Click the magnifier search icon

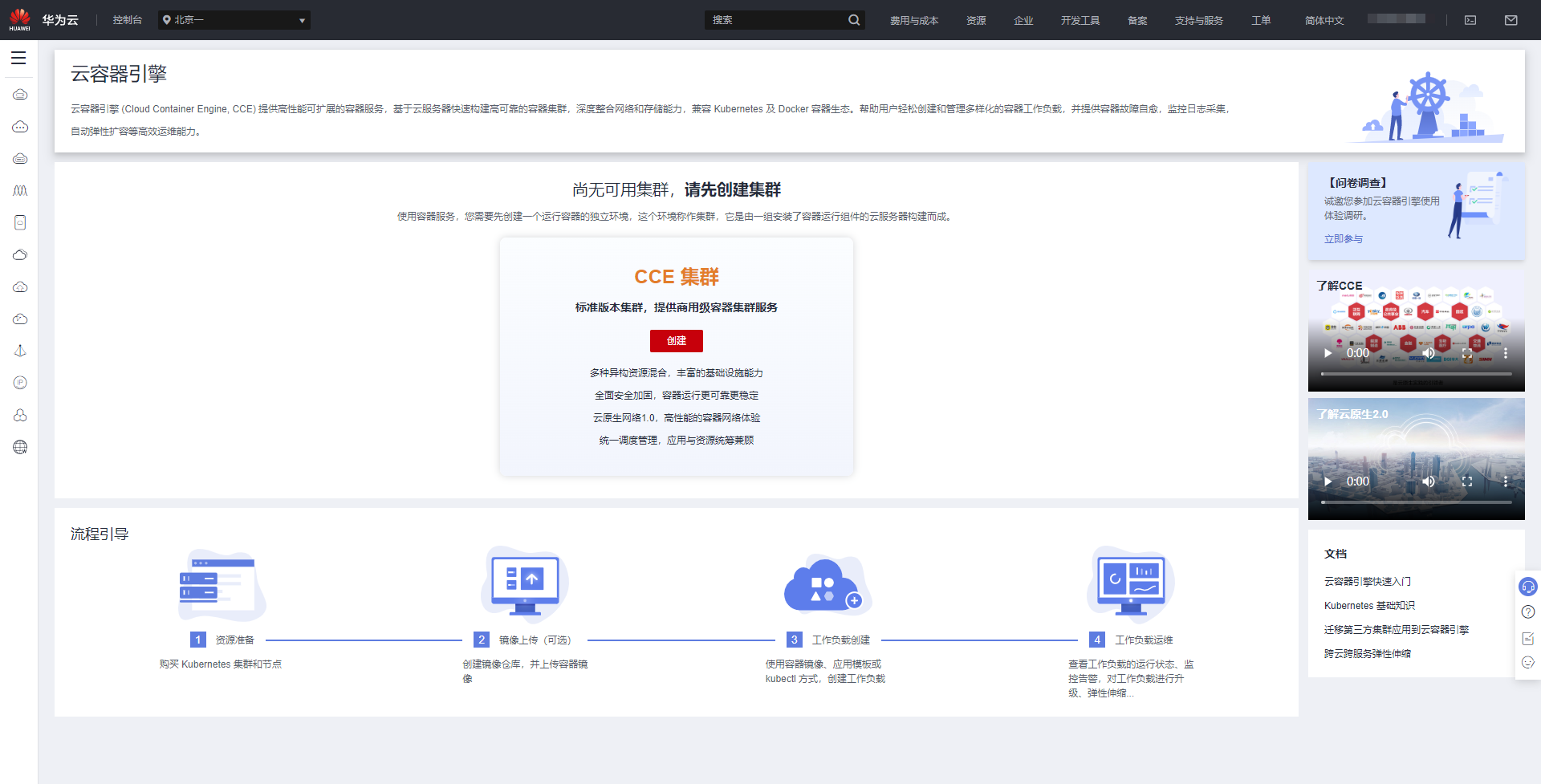(854, 20)
